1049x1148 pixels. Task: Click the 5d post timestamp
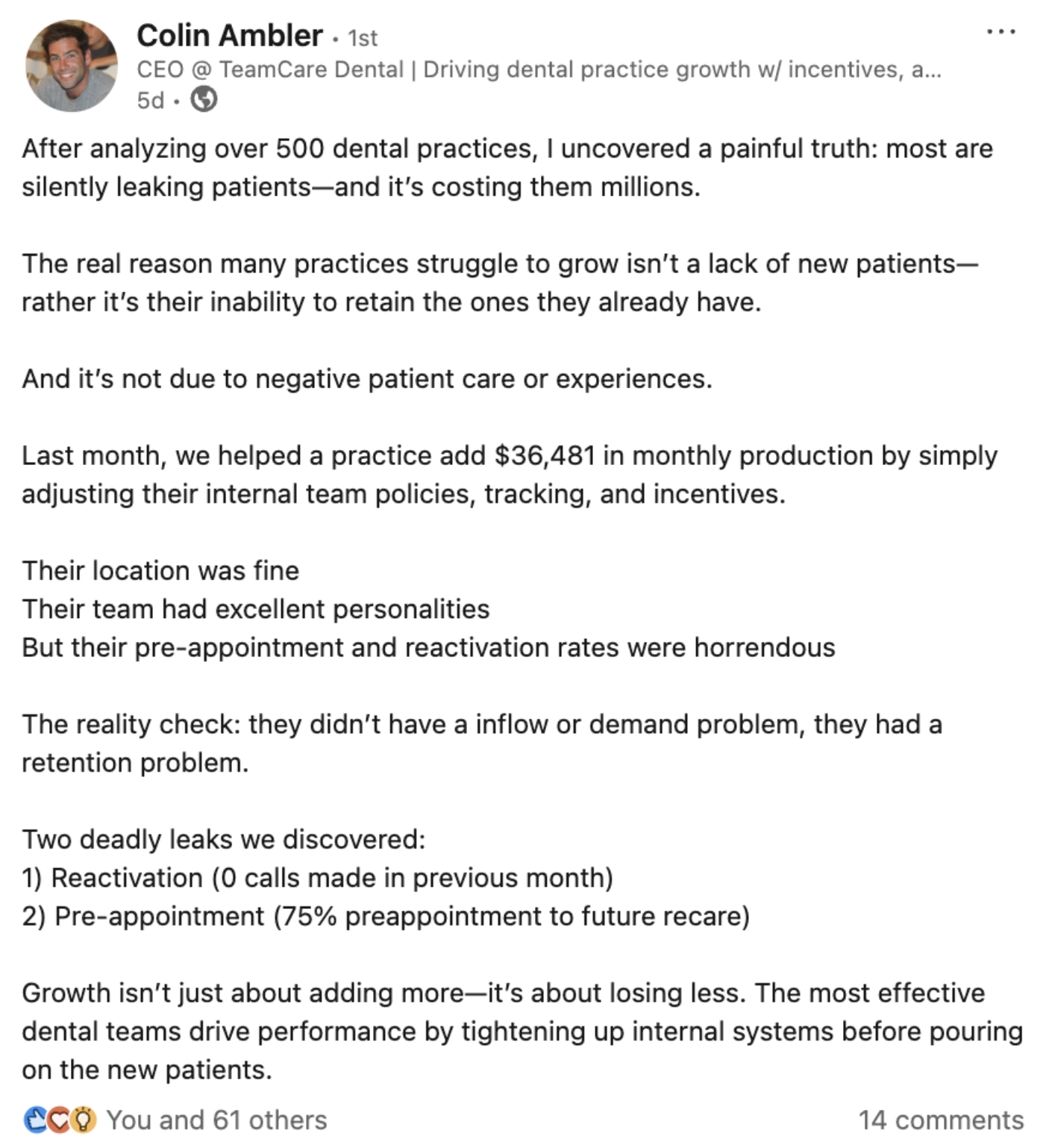coord(150,100)
